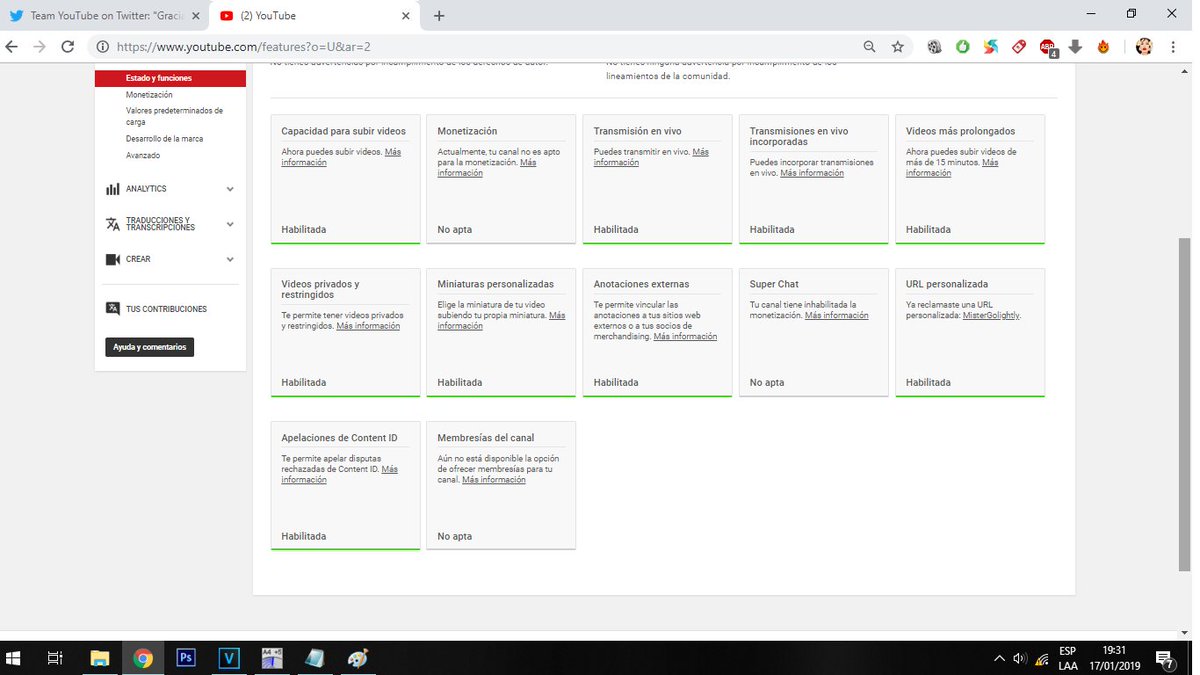The image size is (1200, 675).
Task: Open Más información under Transmisiones en vivo incorporadas
Action: pos(812,173)
